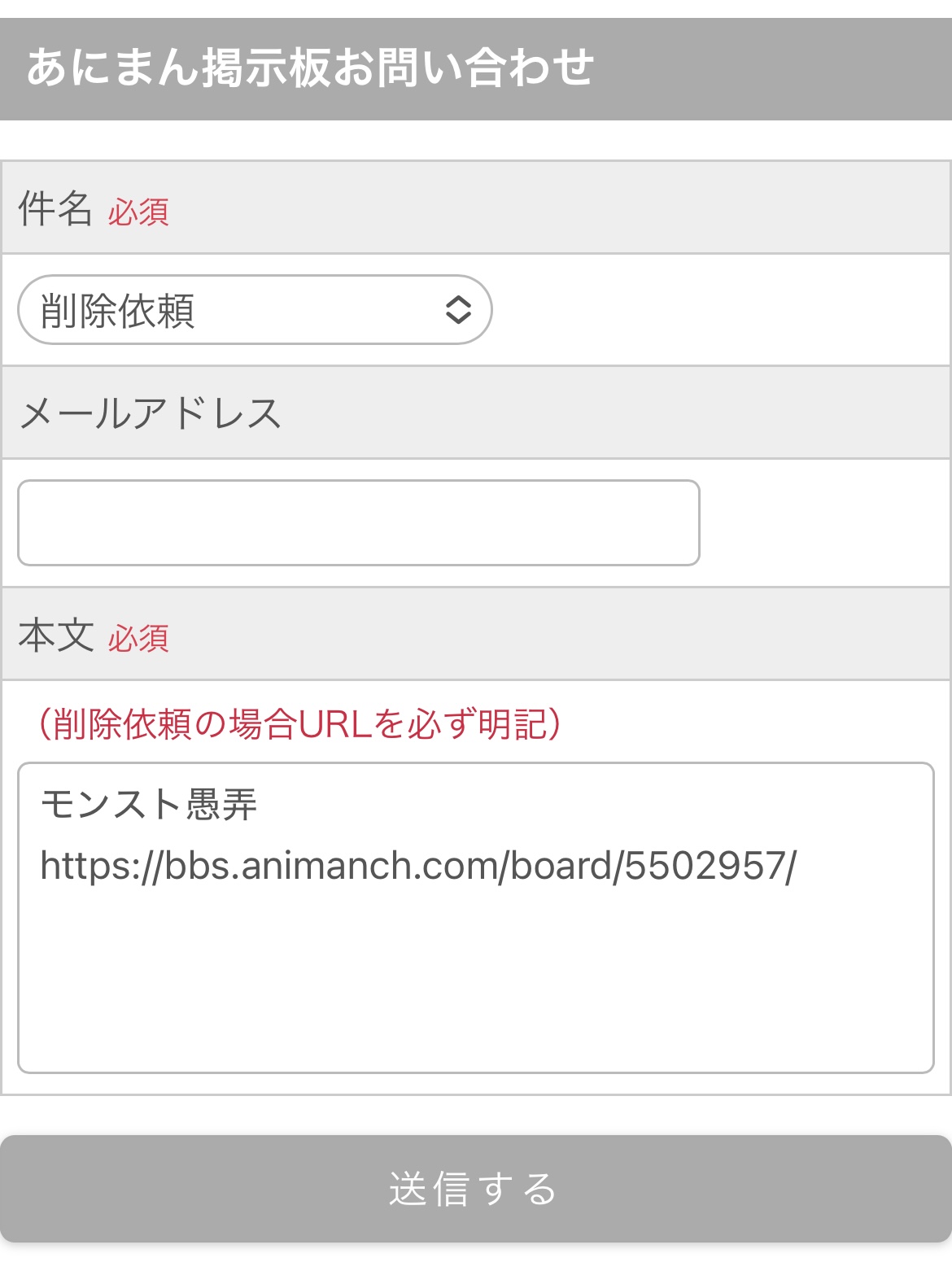This screenshot has height=1271, width=952.
Task: Select the 削除依頼 text in the subject combo
Action: pyautogui.click(x=118, y=311)
